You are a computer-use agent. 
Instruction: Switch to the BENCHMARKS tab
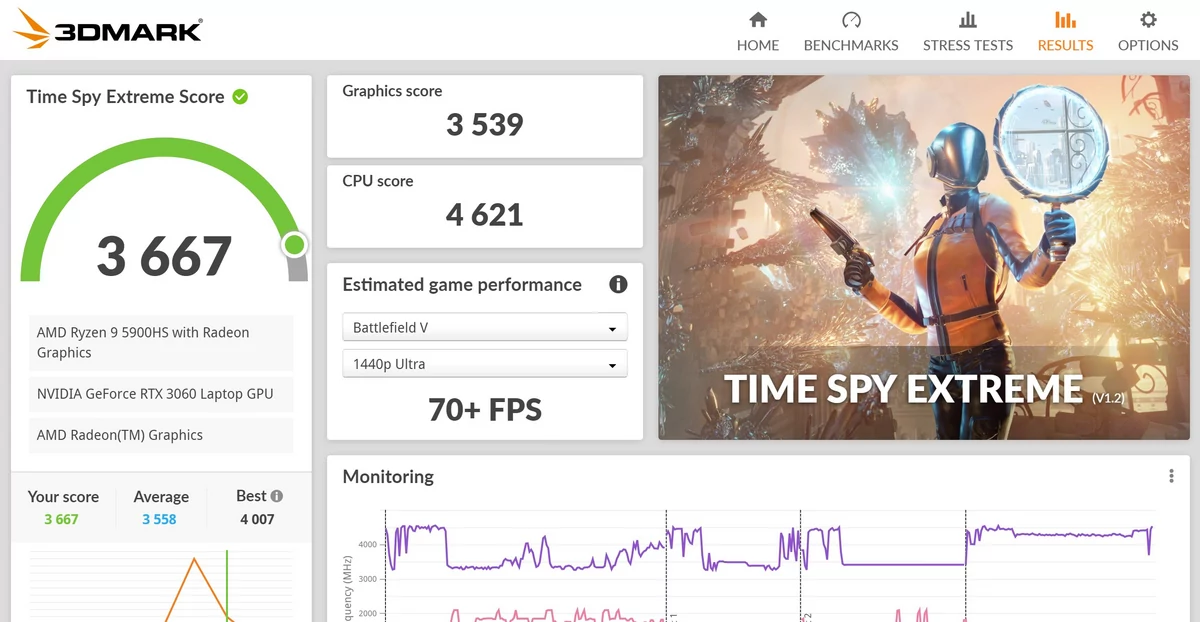pyautogui.click(x=851, y=31)
